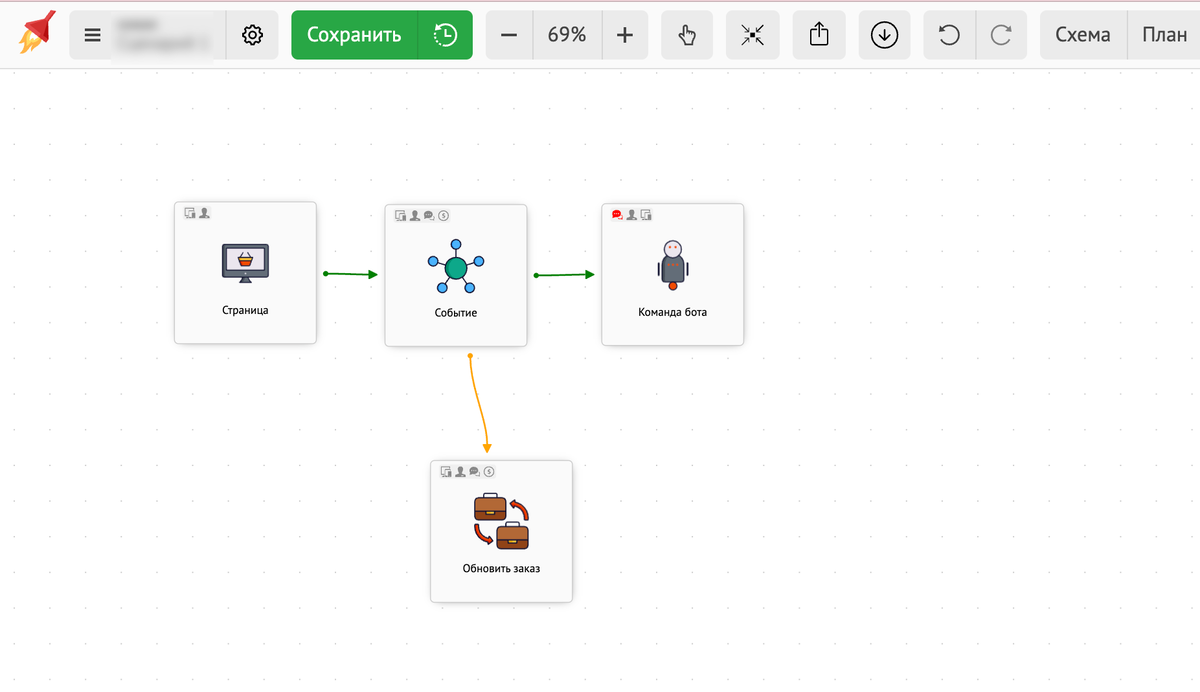The image size is (1200, 692).
Task: Select green arrow from Событие to Команда бота
Action: 565,274
